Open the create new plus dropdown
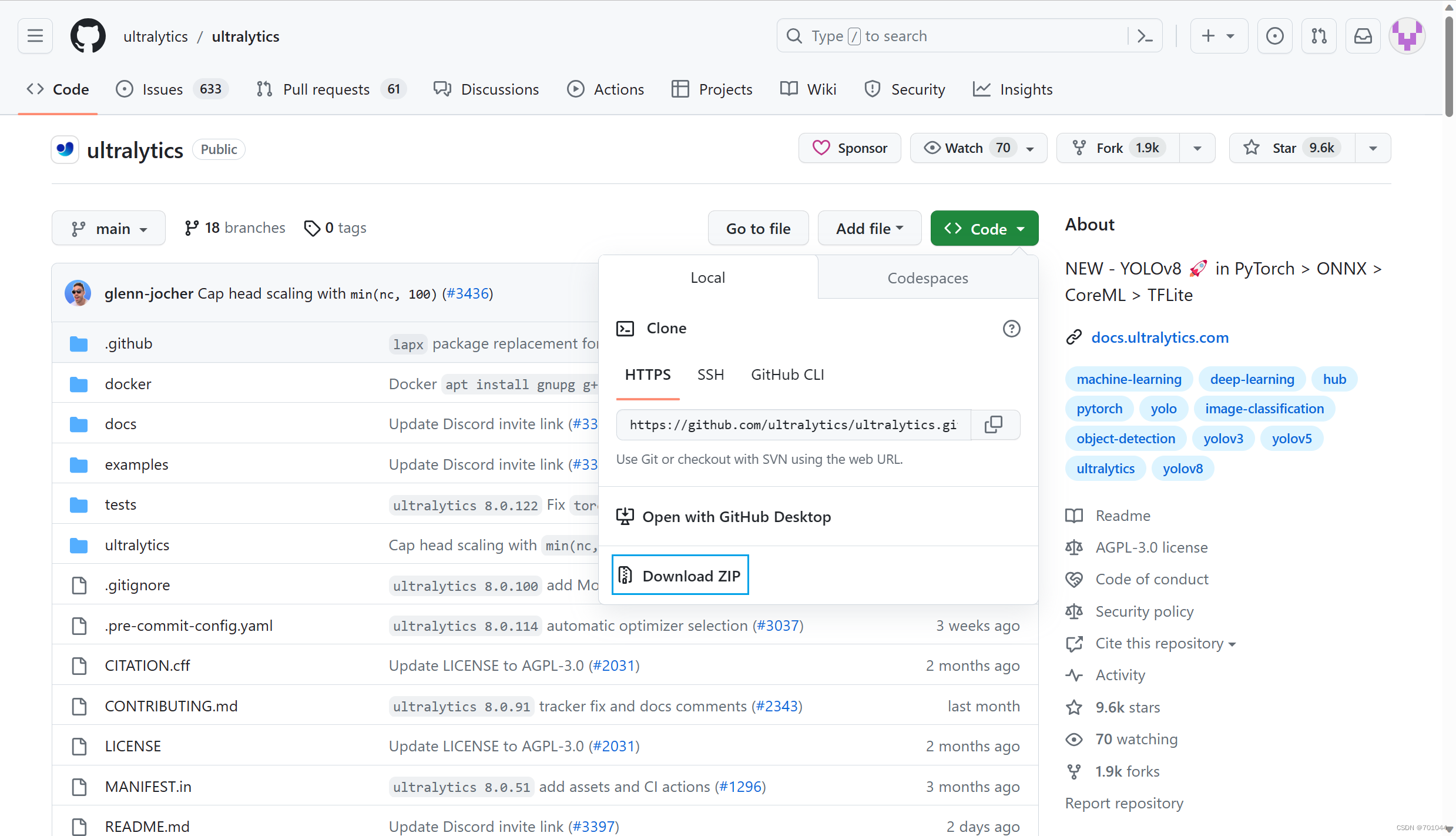 pyautogui.click(x=1219, y=36)
